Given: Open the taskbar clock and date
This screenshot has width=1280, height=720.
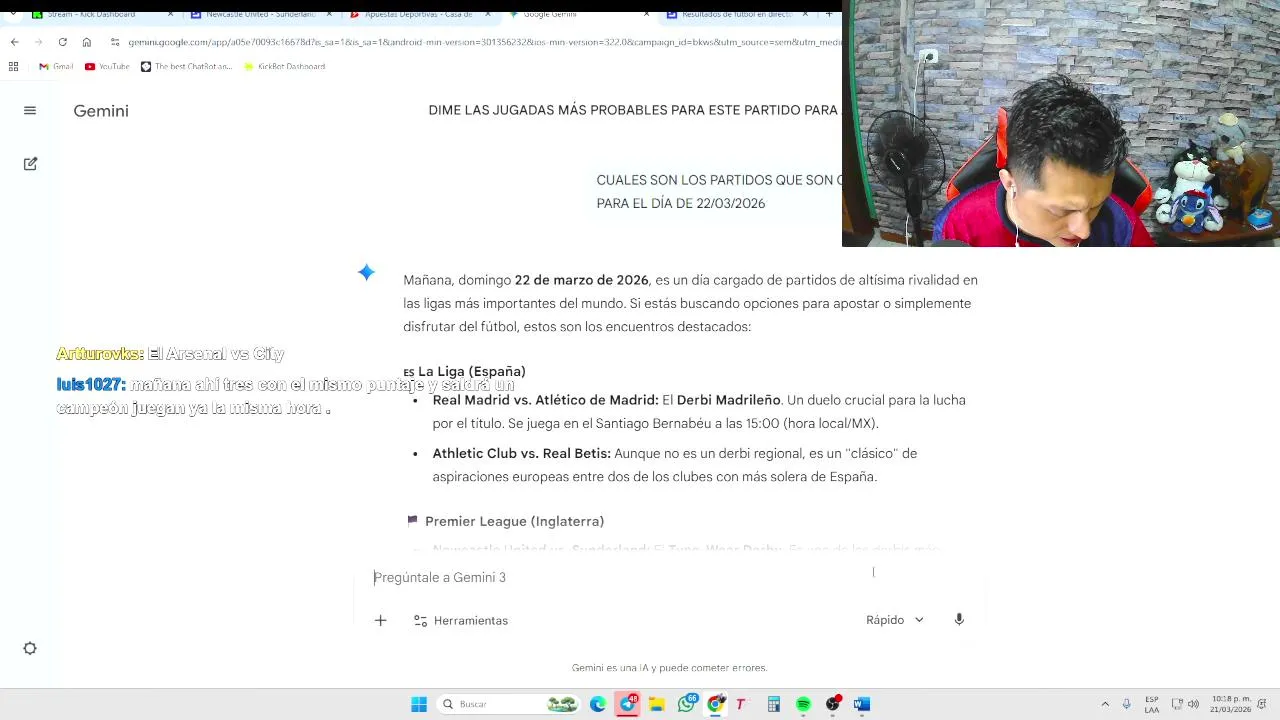Looking at the screenshot, I should 1231,704.
